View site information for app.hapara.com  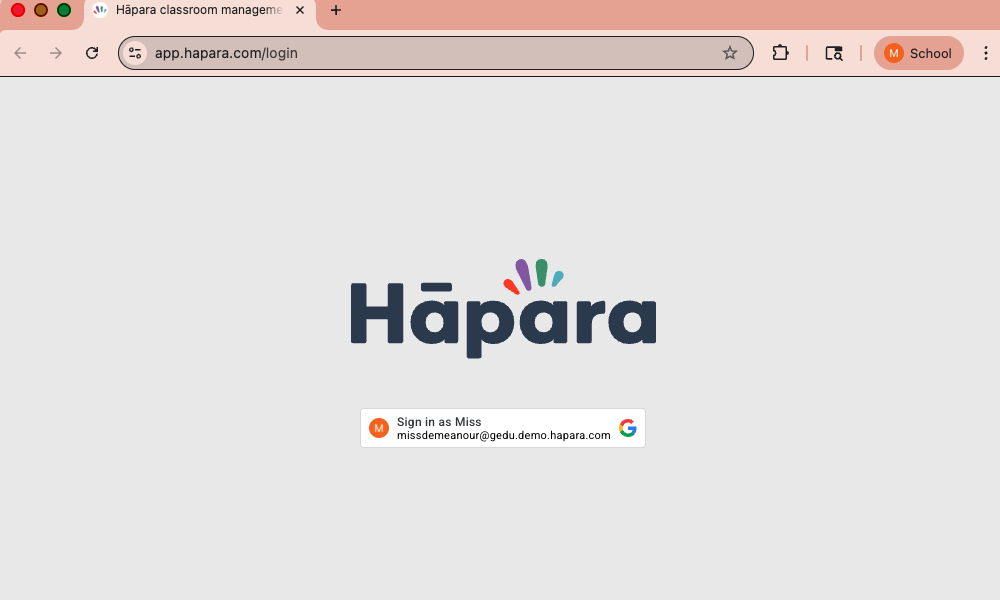[135, 53]
